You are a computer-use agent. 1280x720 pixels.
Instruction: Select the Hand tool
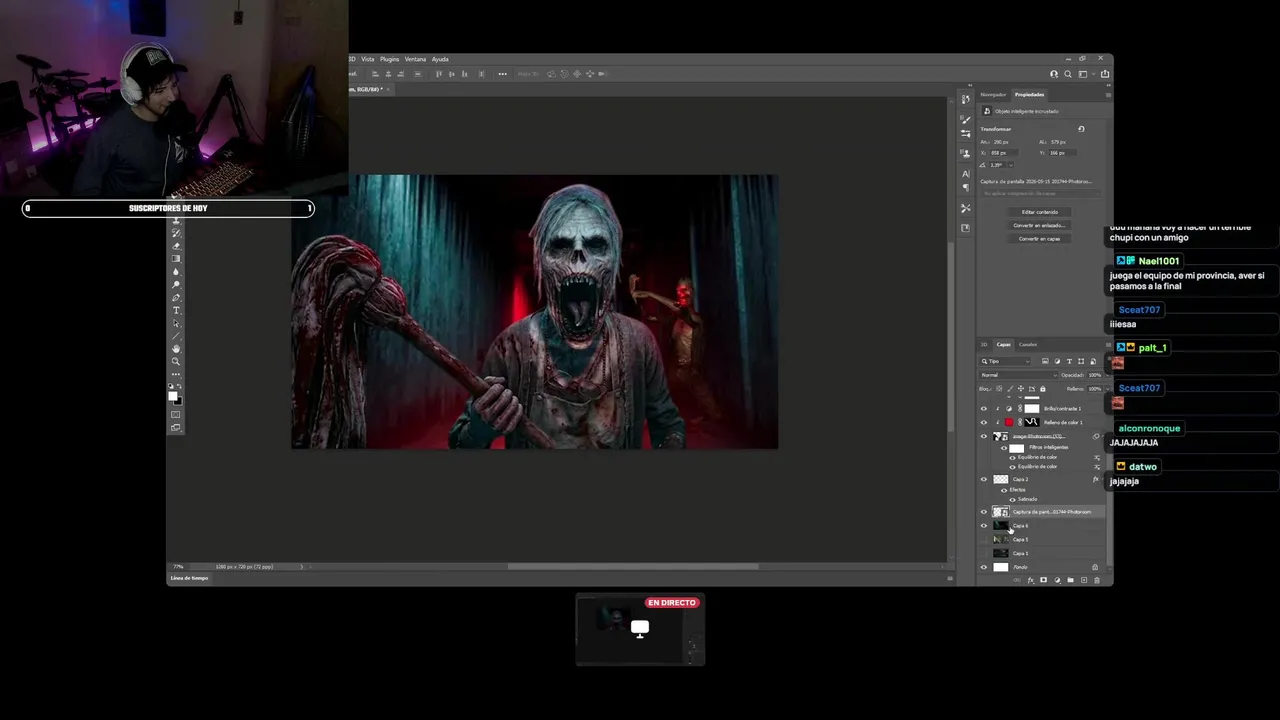point(176,348)
